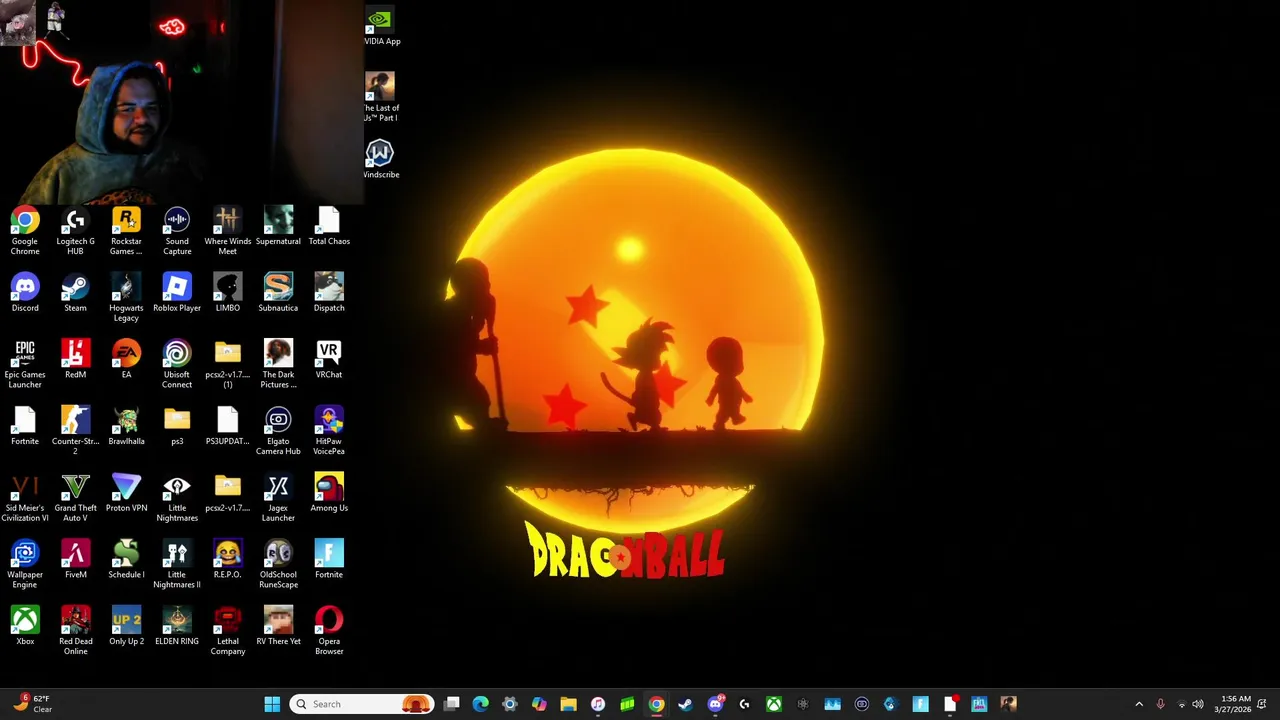The width and height of the screenshot is (1280, 720).
Task: Open Epic Games Launcher desktop icon
Action: pos(25,364)
